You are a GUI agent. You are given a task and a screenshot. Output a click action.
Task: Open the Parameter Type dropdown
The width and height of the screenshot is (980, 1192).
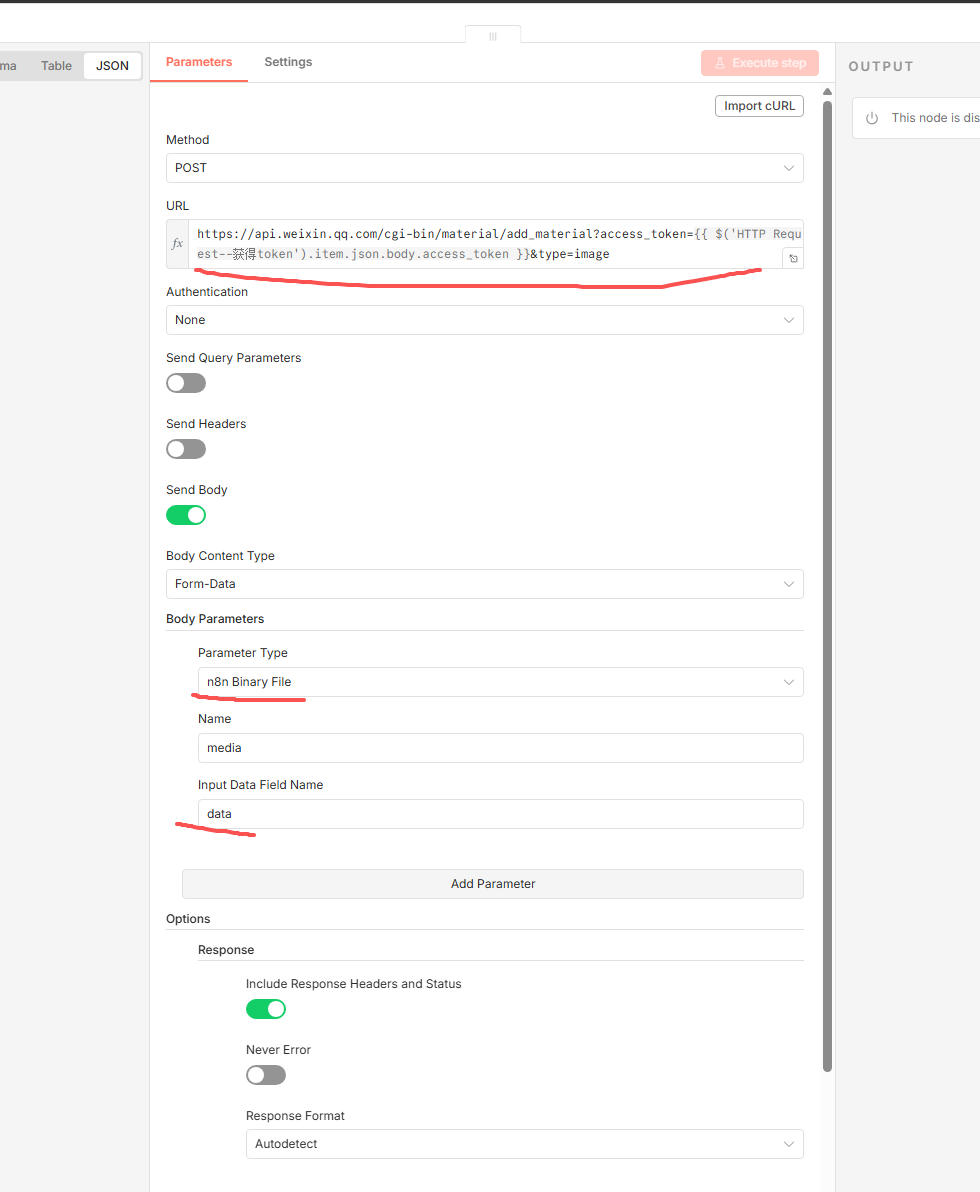pyautogui.click(x=500, y=682)
